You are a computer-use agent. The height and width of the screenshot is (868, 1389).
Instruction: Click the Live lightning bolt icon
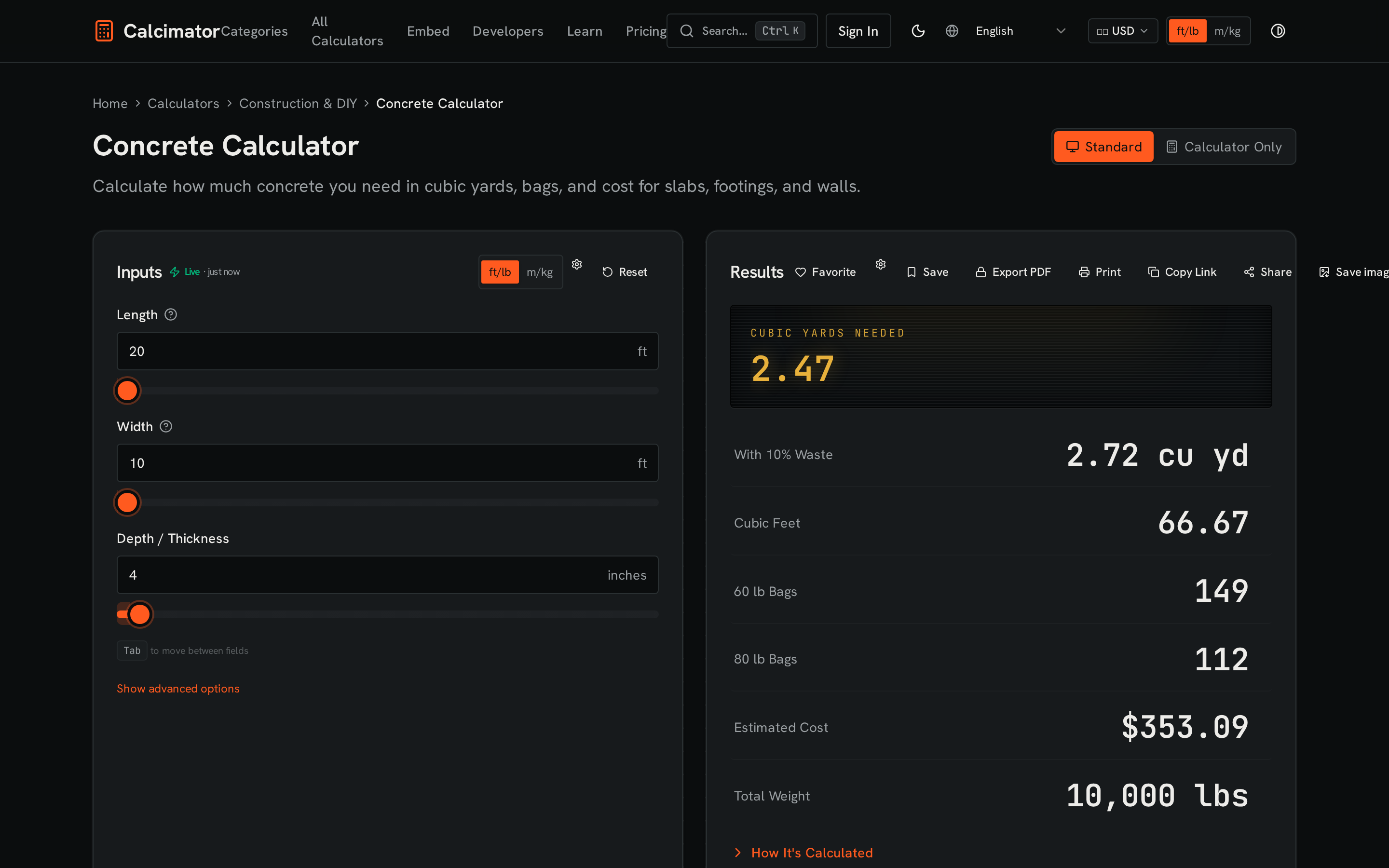175,272
